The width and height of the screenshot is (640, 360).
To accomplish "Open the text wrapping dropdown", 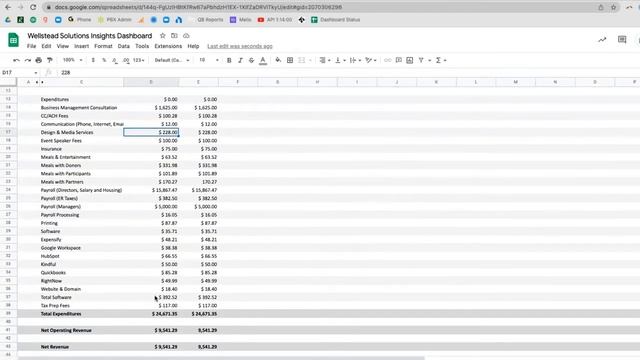I will click(x=355, y=60).
